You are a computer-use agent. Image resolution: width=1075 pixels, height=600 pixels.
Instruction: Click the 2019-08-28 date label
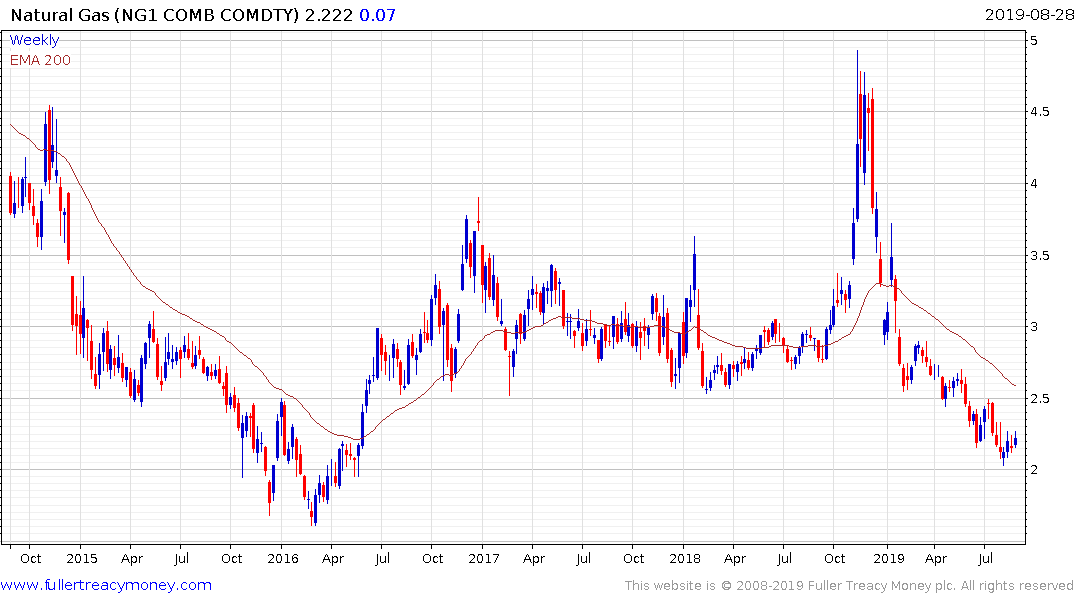tap(1029, 14)
